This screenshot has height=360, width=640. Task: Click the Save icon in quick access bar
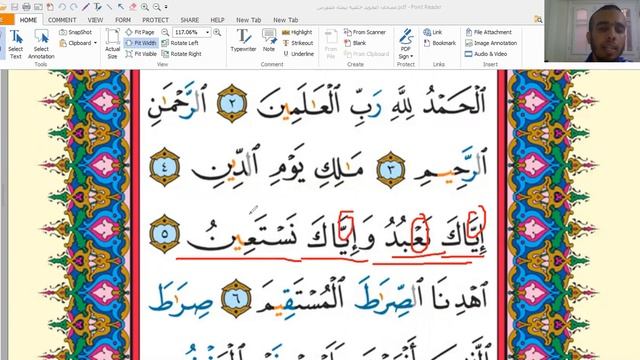(x=15, y=7)
